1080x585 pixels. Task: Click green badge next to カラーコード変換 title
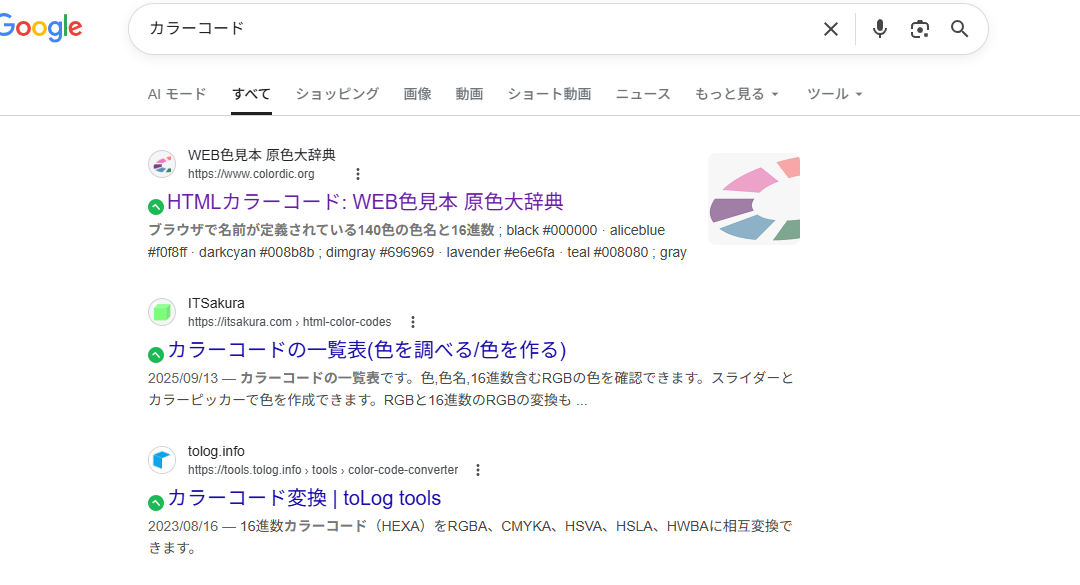(x=155, y=502)
